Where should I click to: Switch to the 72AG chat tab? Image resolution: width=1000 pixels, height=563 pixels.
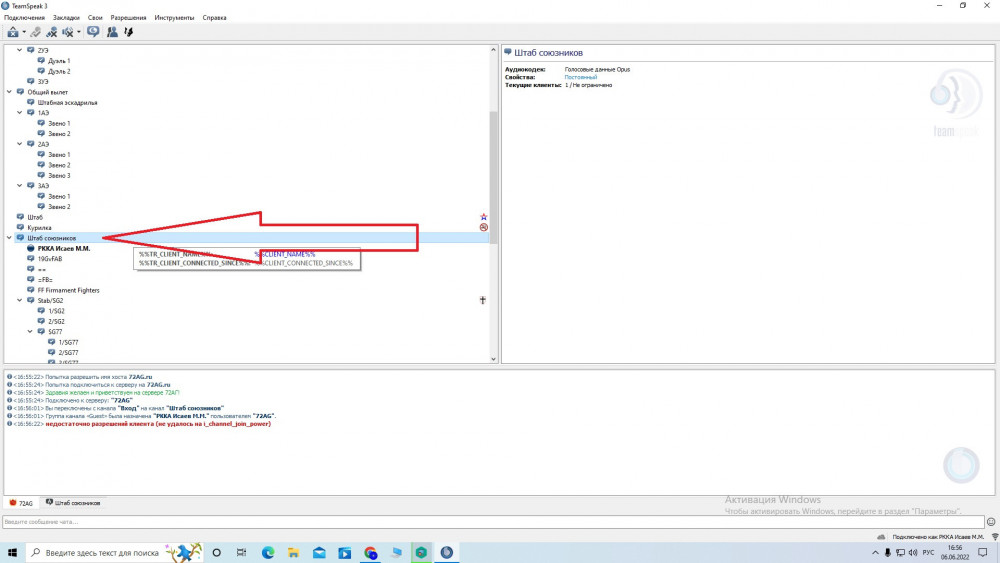coord(21,503)
